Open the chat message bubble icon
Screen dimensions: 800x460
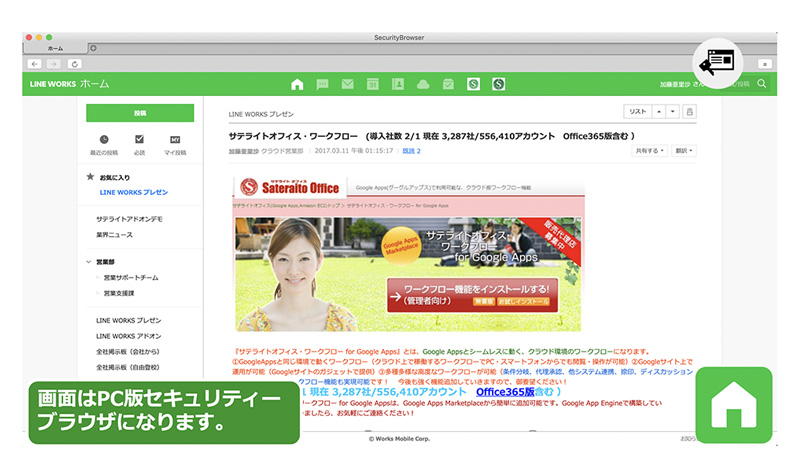click(322, 85)
